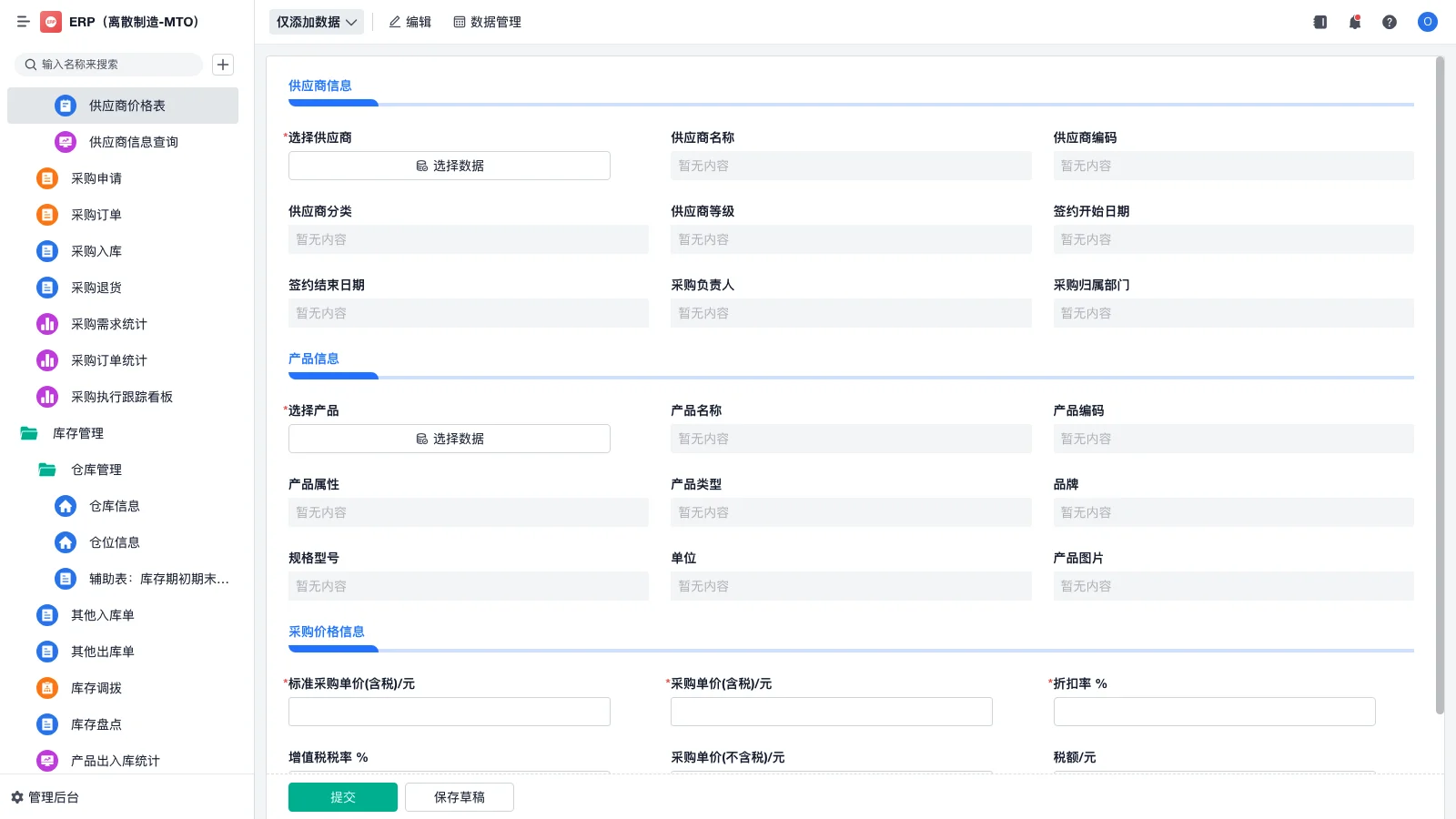Image resolution: width=1456 pixels, height=819 pixels.
Task: Submit the form with 提交 button
Action: (342, 796)
